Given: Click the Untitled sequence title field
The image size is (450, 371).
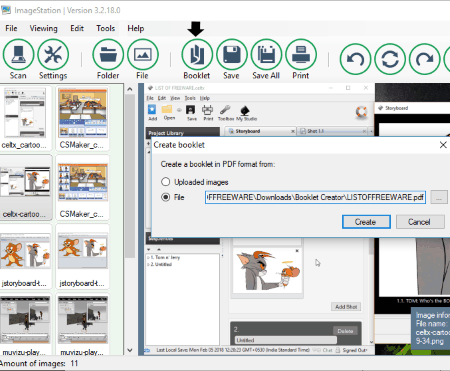Looking at the screenshot, I should [x=286, y=340].
